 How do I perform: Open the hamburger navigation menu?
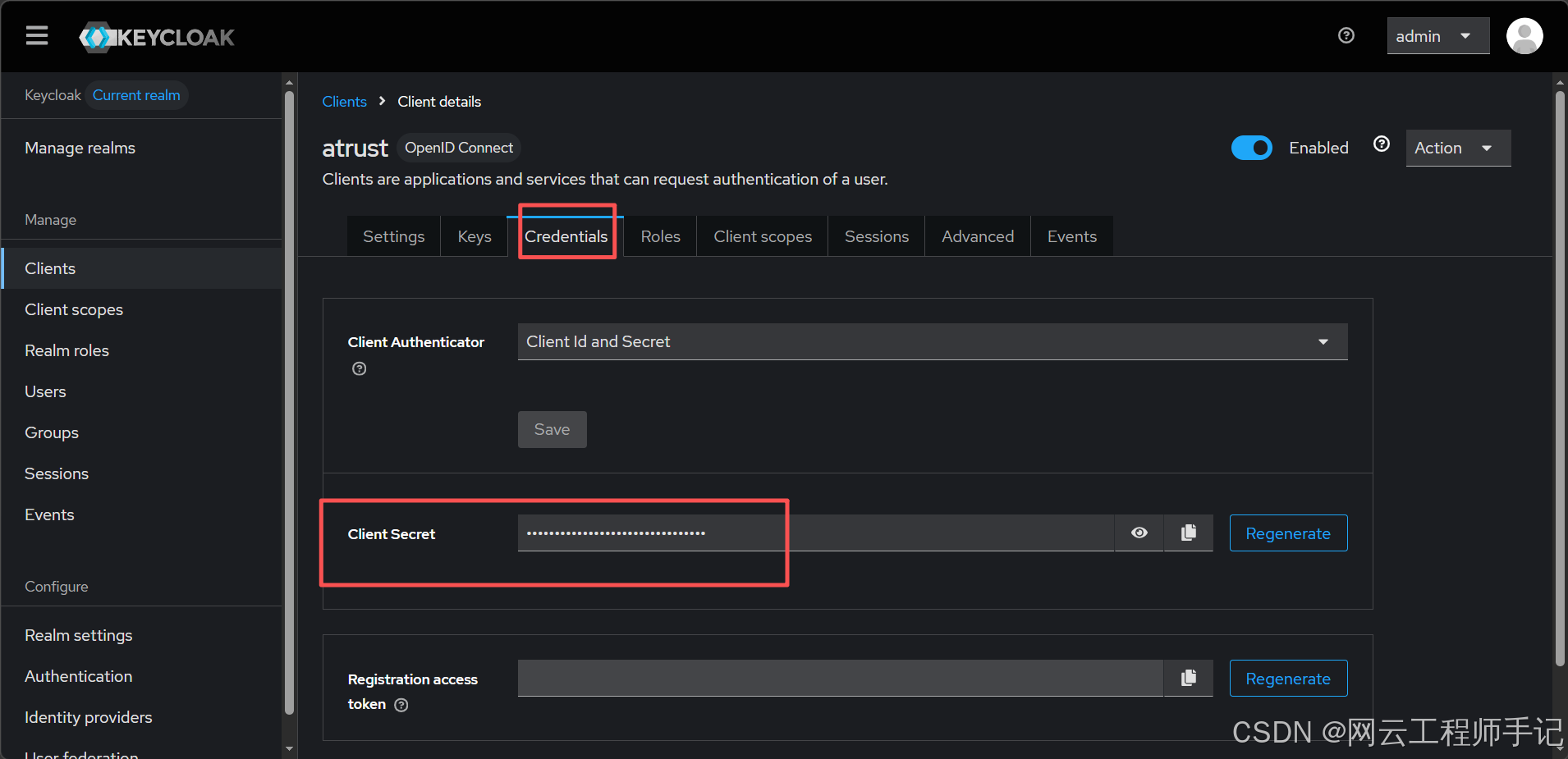click(x=37, y=36)
